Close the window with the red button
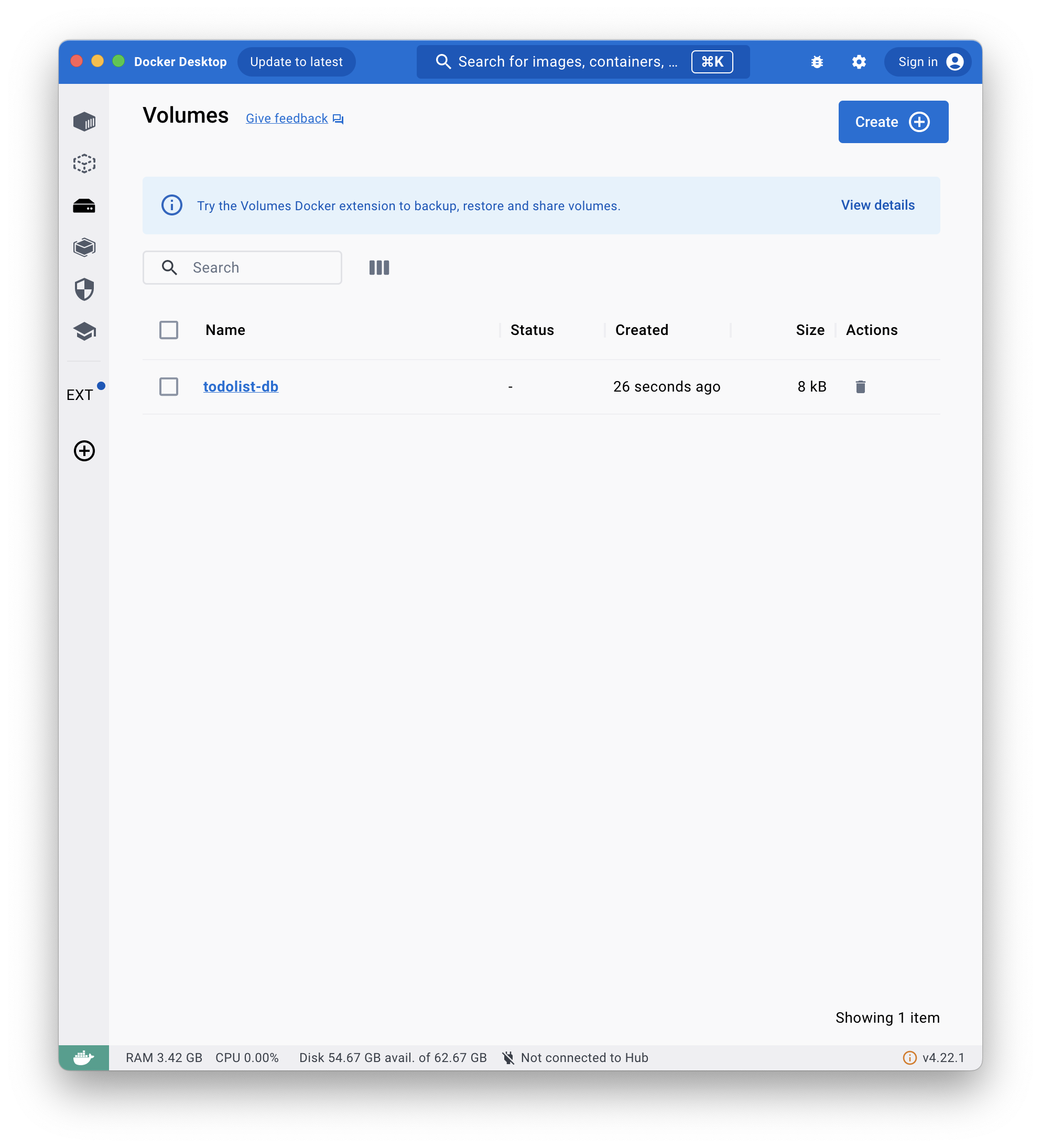Viewport: 1041px width, 1148px height. pos(77,61)
